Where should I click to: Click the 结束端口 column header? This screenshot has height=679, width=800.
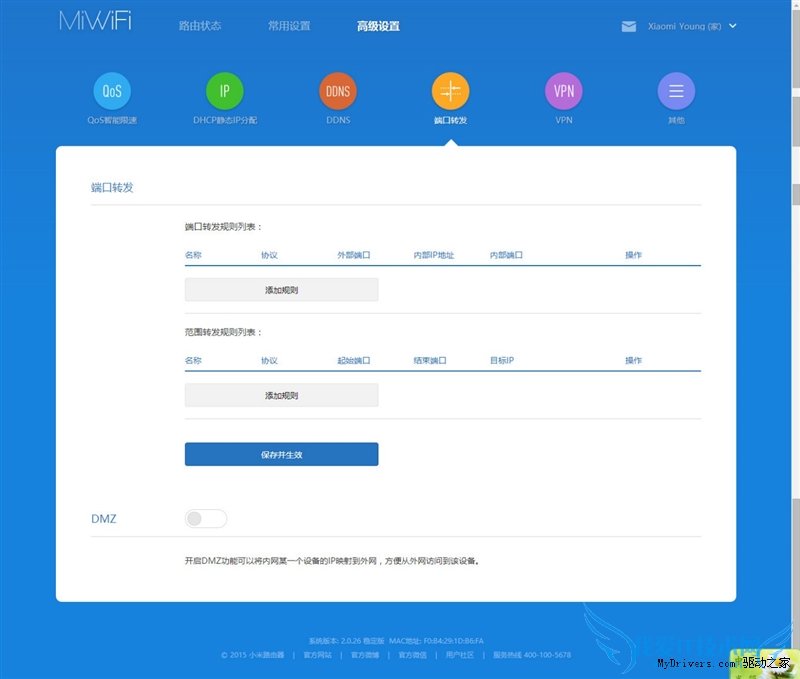[x=430, y=361]
